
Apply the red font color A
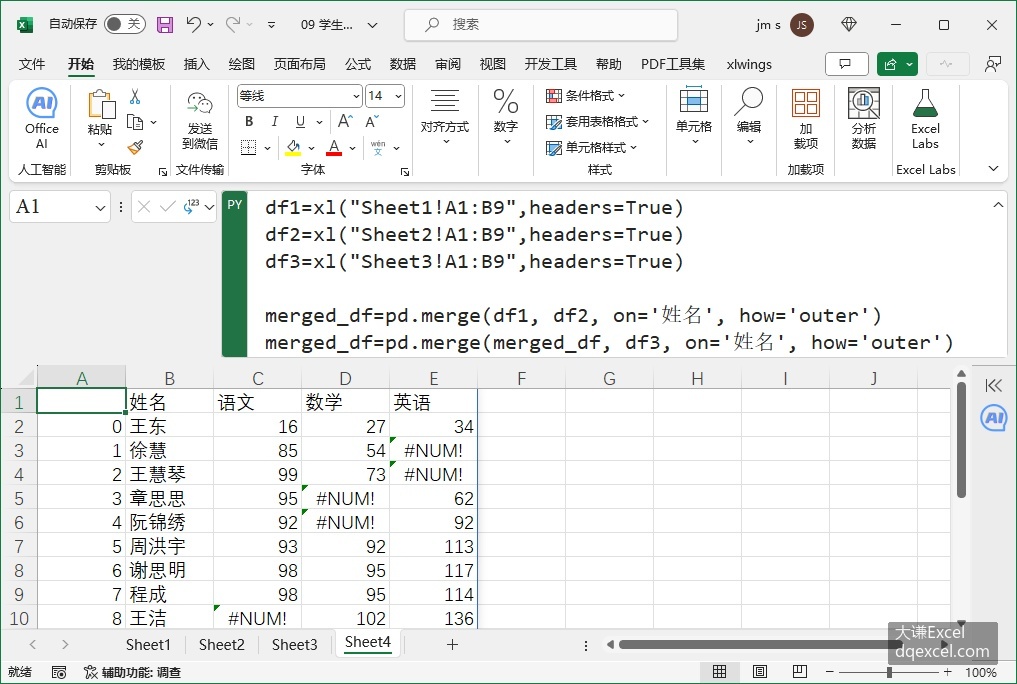(x=334, y=148)
